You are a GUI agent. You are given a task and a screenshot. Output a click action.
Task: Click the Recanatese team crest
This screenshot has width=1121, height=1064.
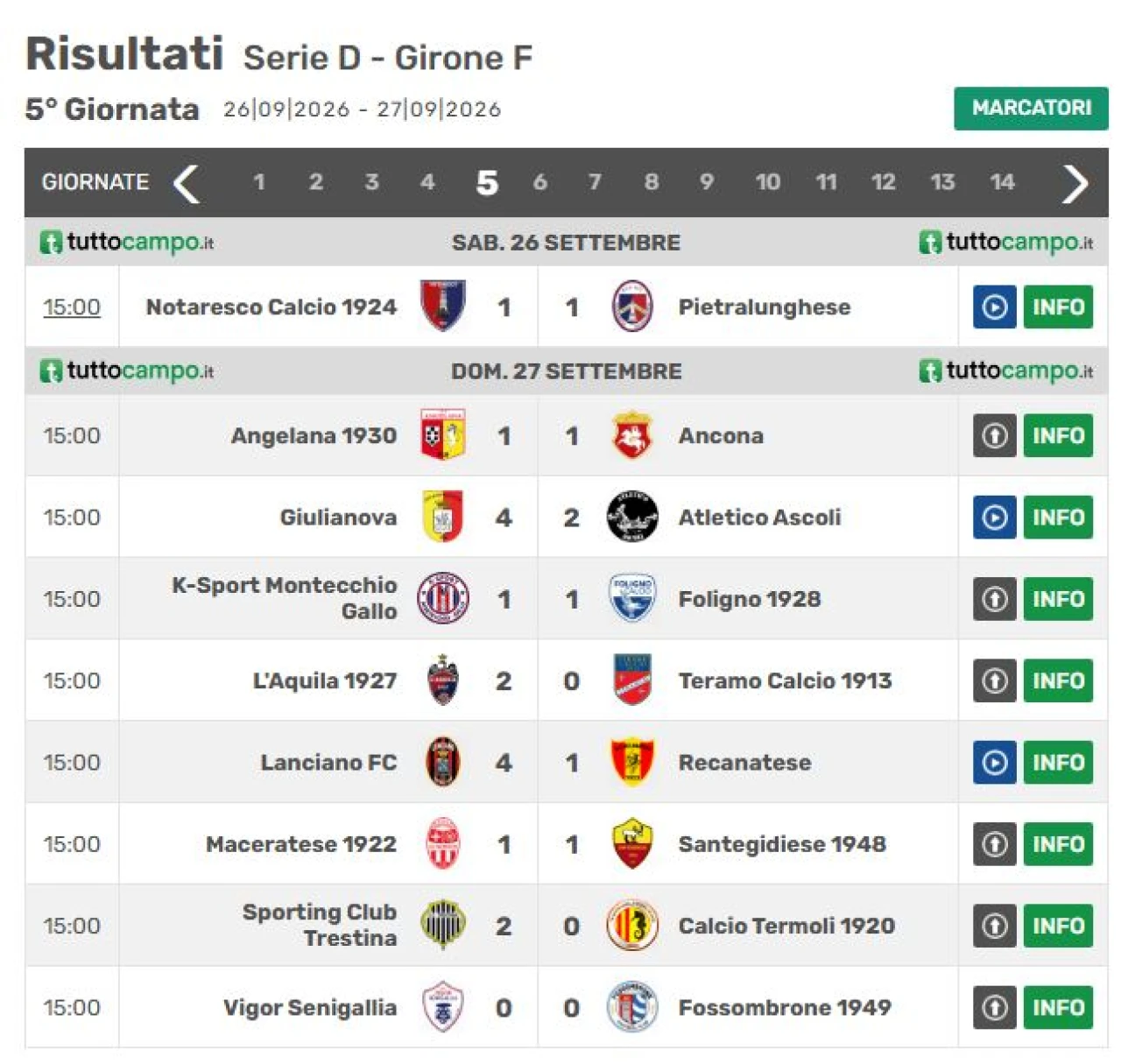pos(631,762)
